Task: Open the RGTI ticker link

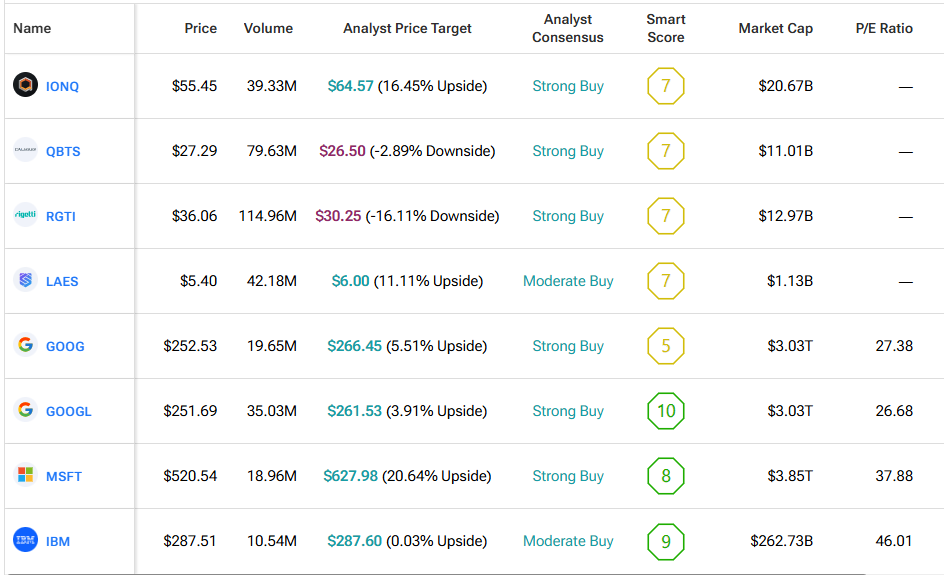Action: pos(61,217)
